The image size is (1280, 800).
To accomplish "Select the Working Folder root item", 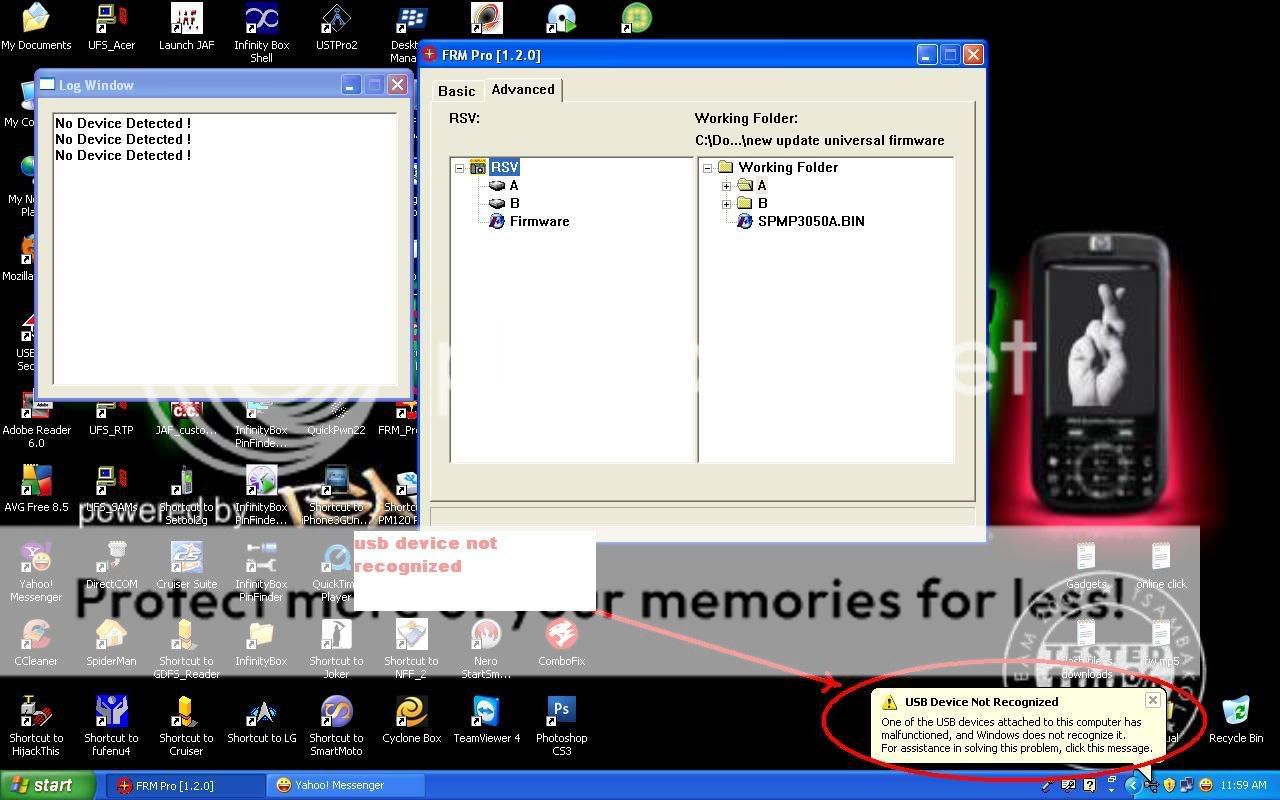I will coord(788,167).
